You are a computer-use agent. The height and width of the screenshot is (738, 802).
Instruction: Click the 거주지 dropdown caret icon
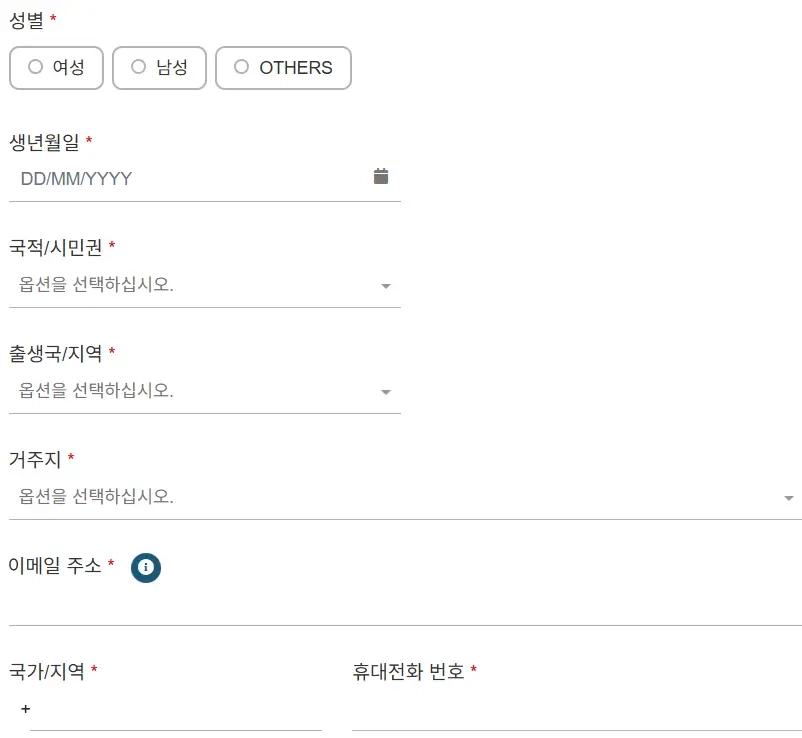point(788,496)
